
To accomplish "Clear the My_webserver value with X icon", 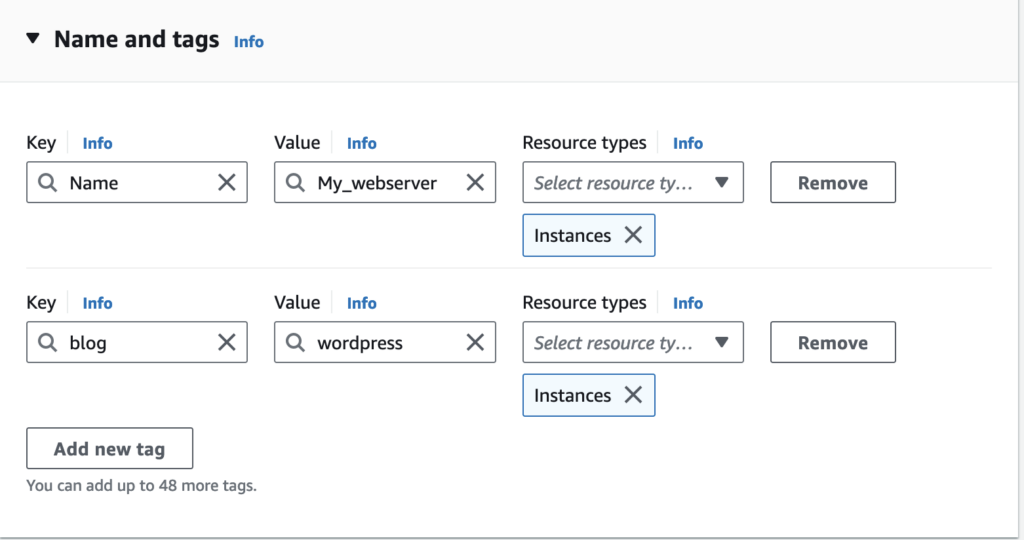I will [475, 182].
